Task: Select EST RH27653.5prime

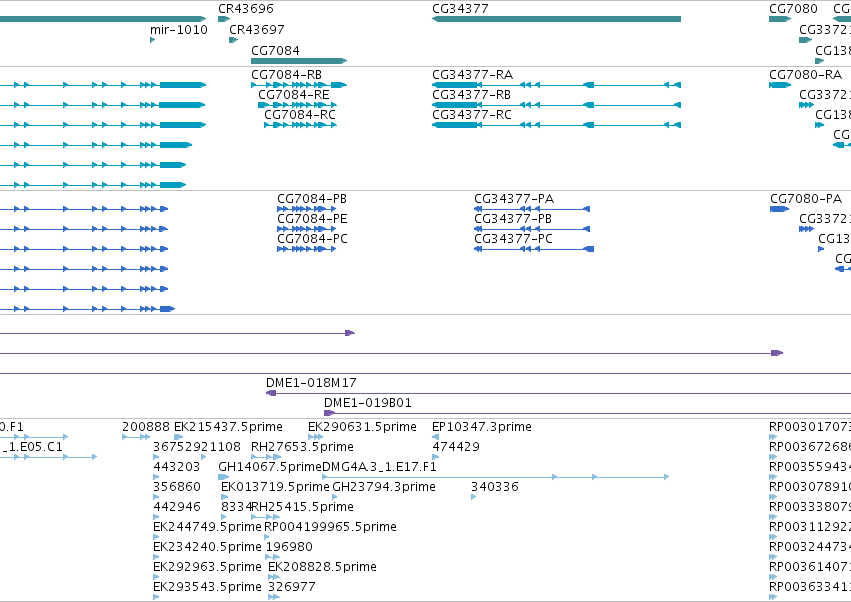Action: point(302,447)
